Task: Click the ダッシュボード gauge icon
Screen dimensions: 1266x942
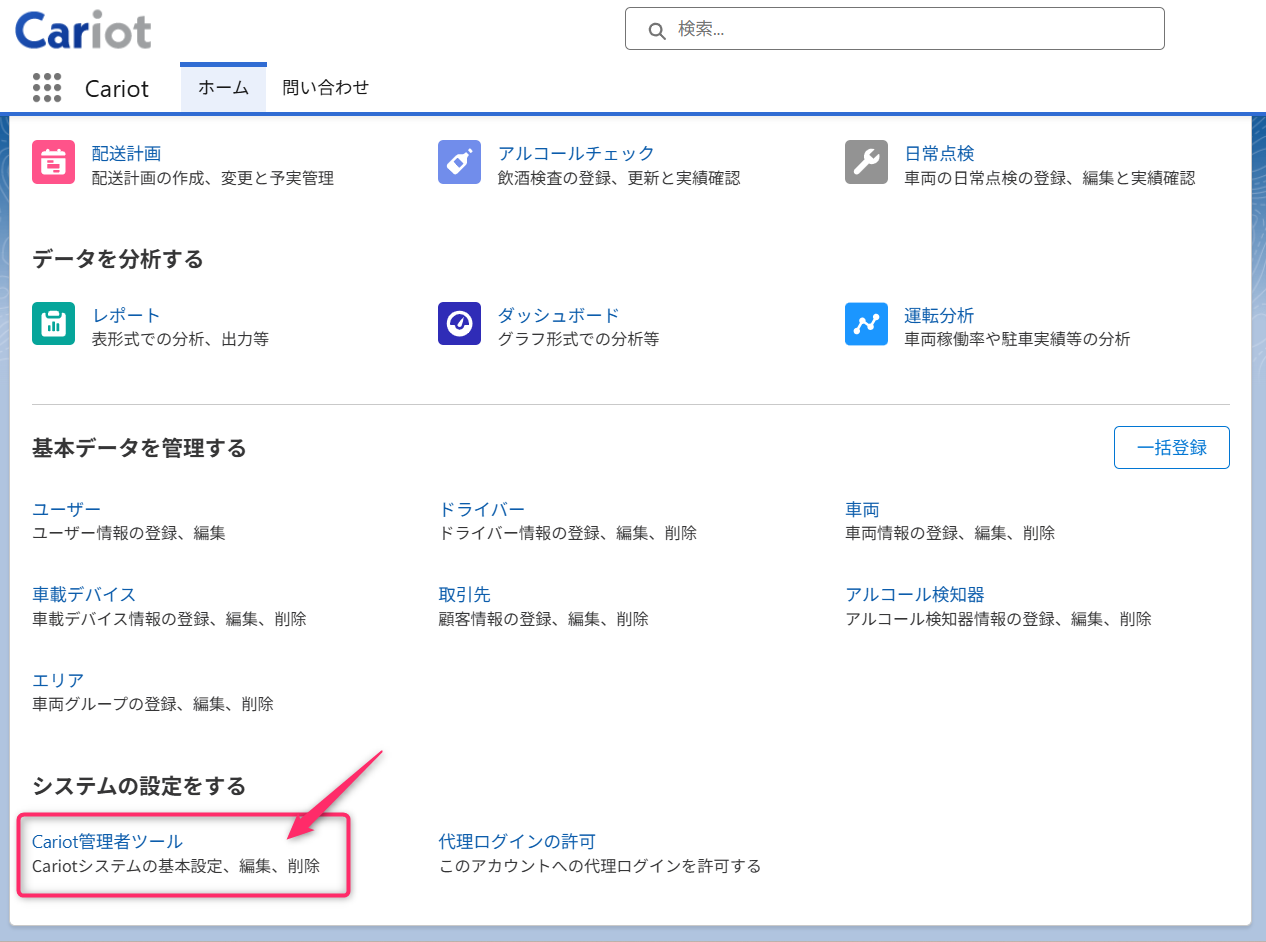Action: pyautogui.click(x=460, y=324)
